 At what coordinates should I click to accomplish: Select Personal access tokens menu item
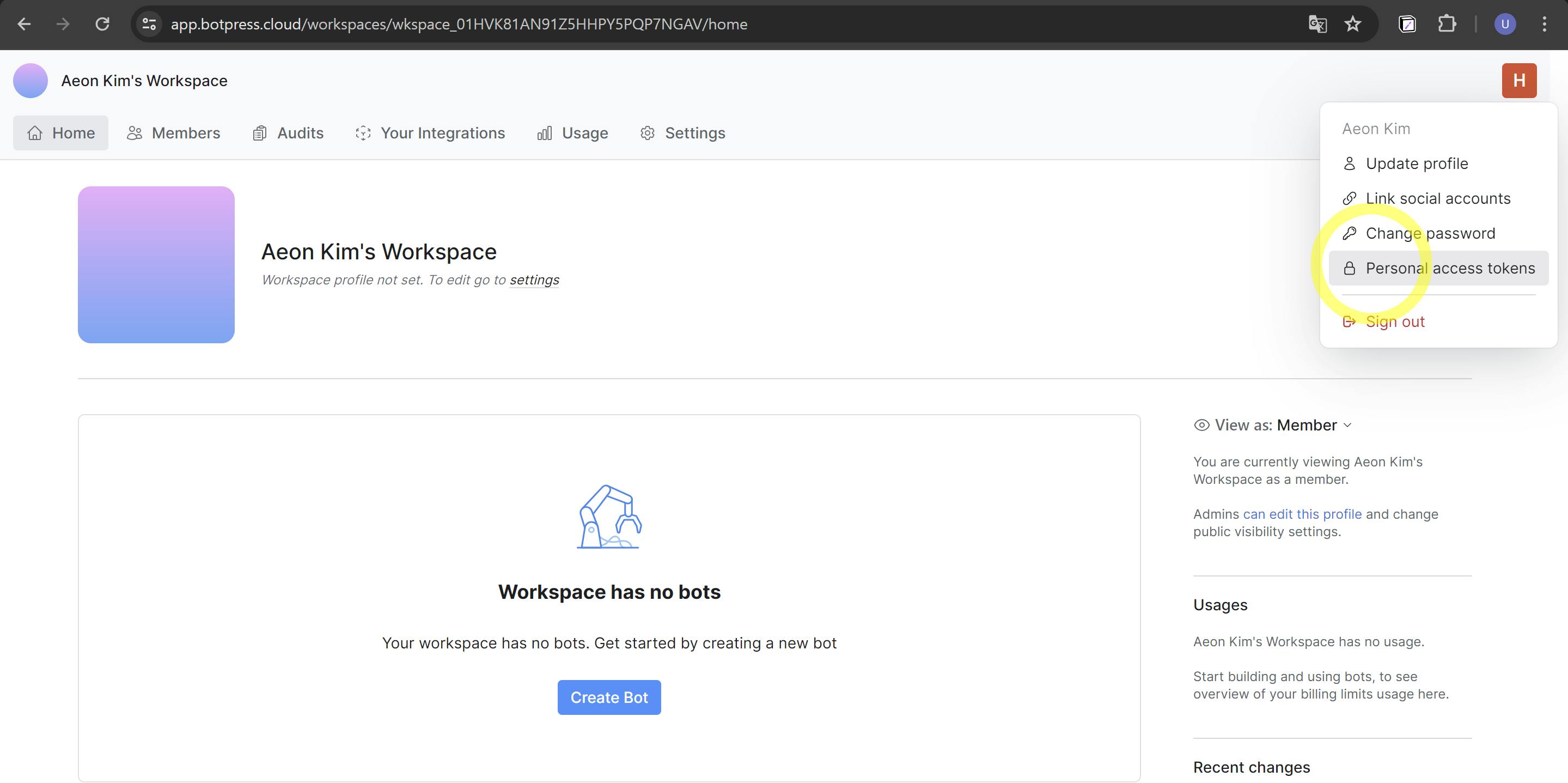click(1450, 268)
